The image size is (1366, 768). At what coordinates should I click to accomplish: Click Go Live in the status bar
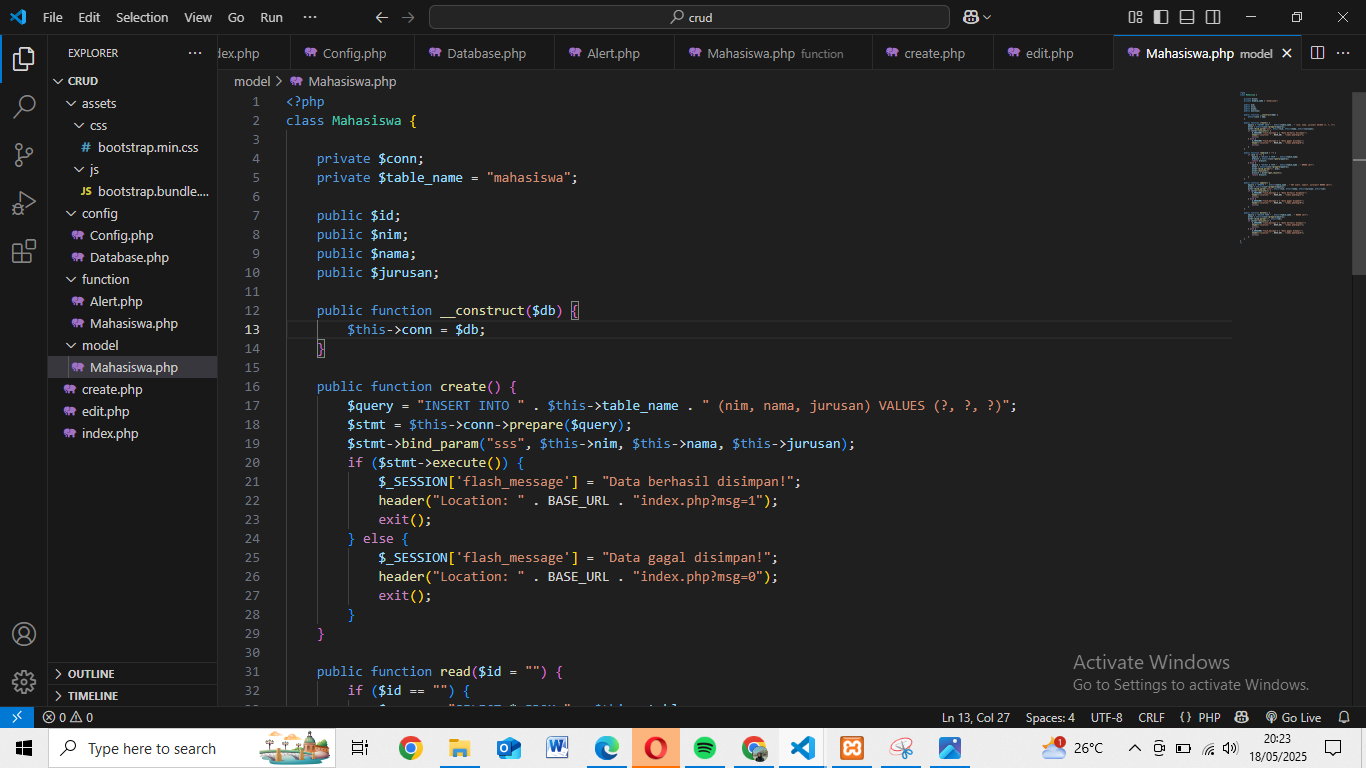point(1295,716)
